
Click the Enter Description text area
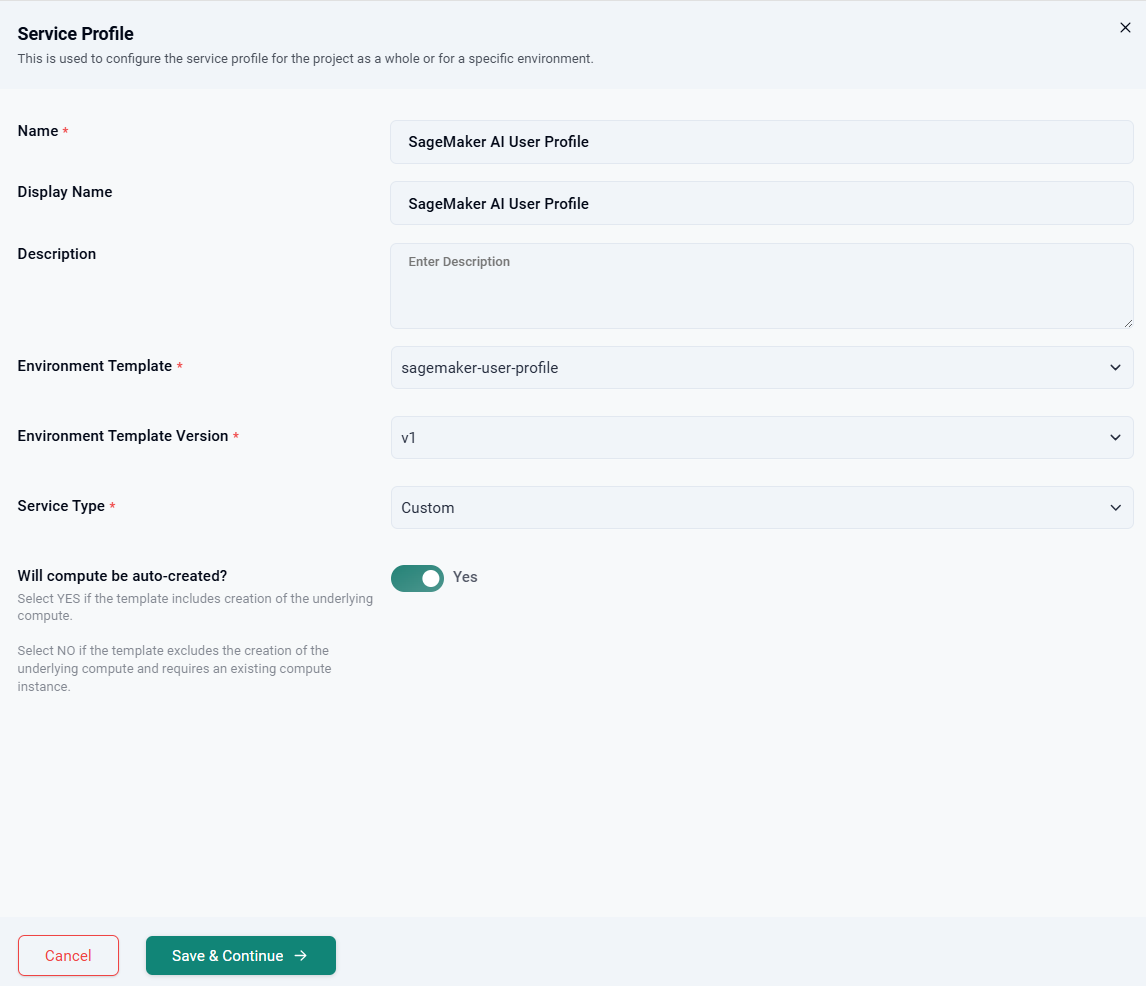[x=761, y=286]
